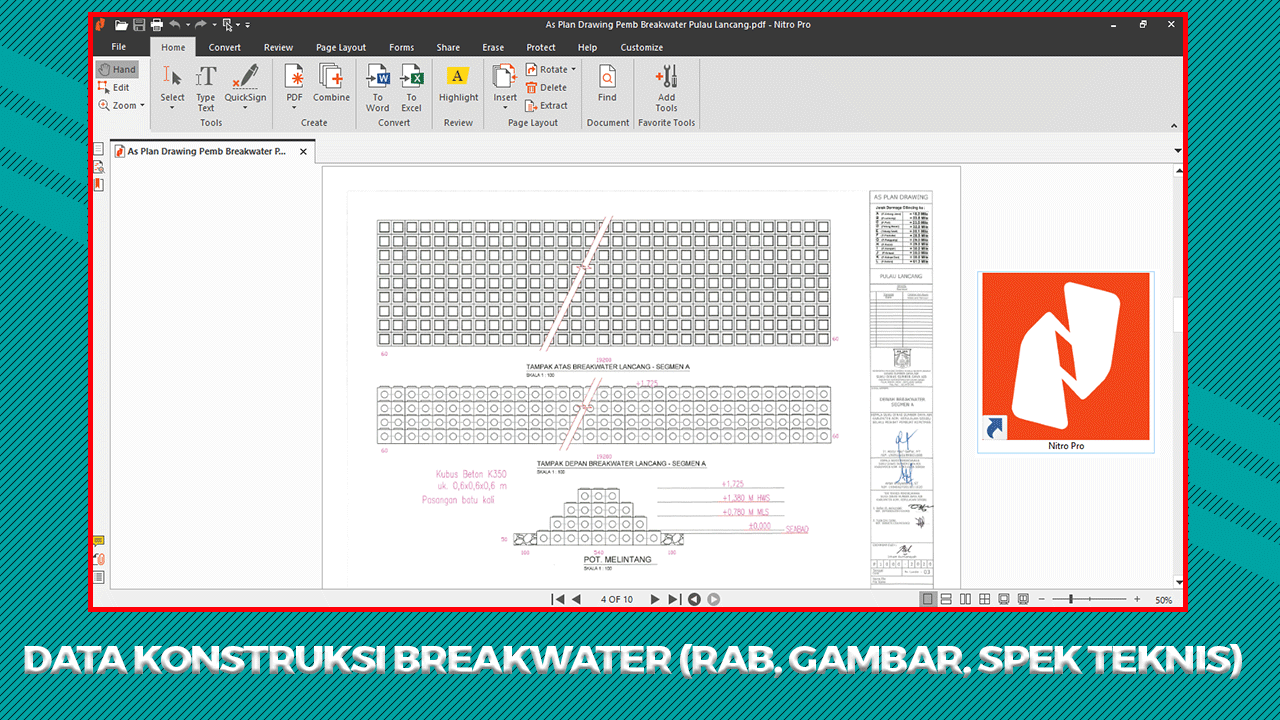Select the Home ribbon tab
The image size is (1280, 720).
point(173,47)
